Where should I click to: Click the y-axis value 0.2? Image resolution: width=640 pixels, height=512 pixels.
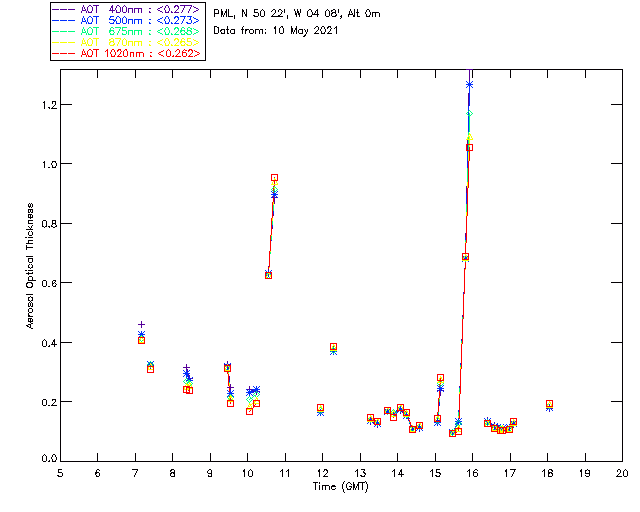(x=49, y=402)
